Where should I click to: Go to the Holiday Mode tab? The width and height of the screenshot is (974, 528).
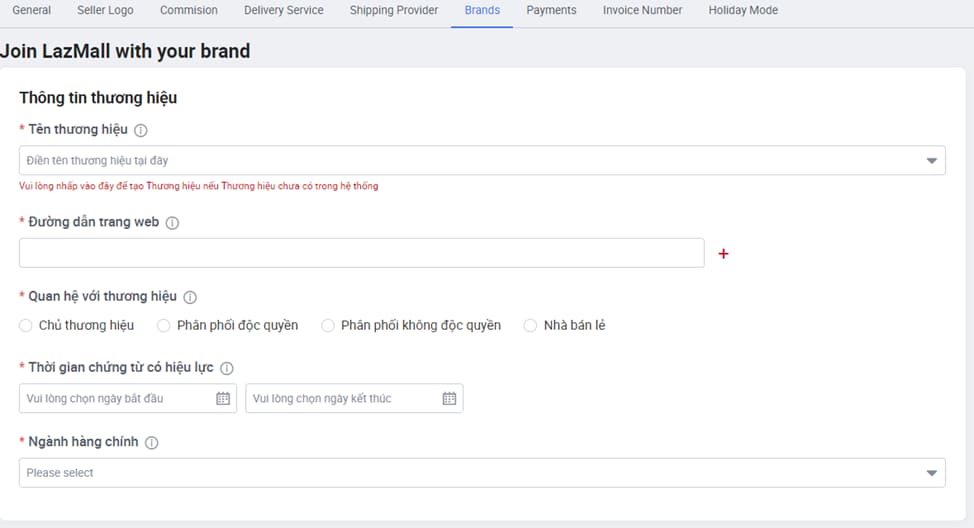coord(742,10)
